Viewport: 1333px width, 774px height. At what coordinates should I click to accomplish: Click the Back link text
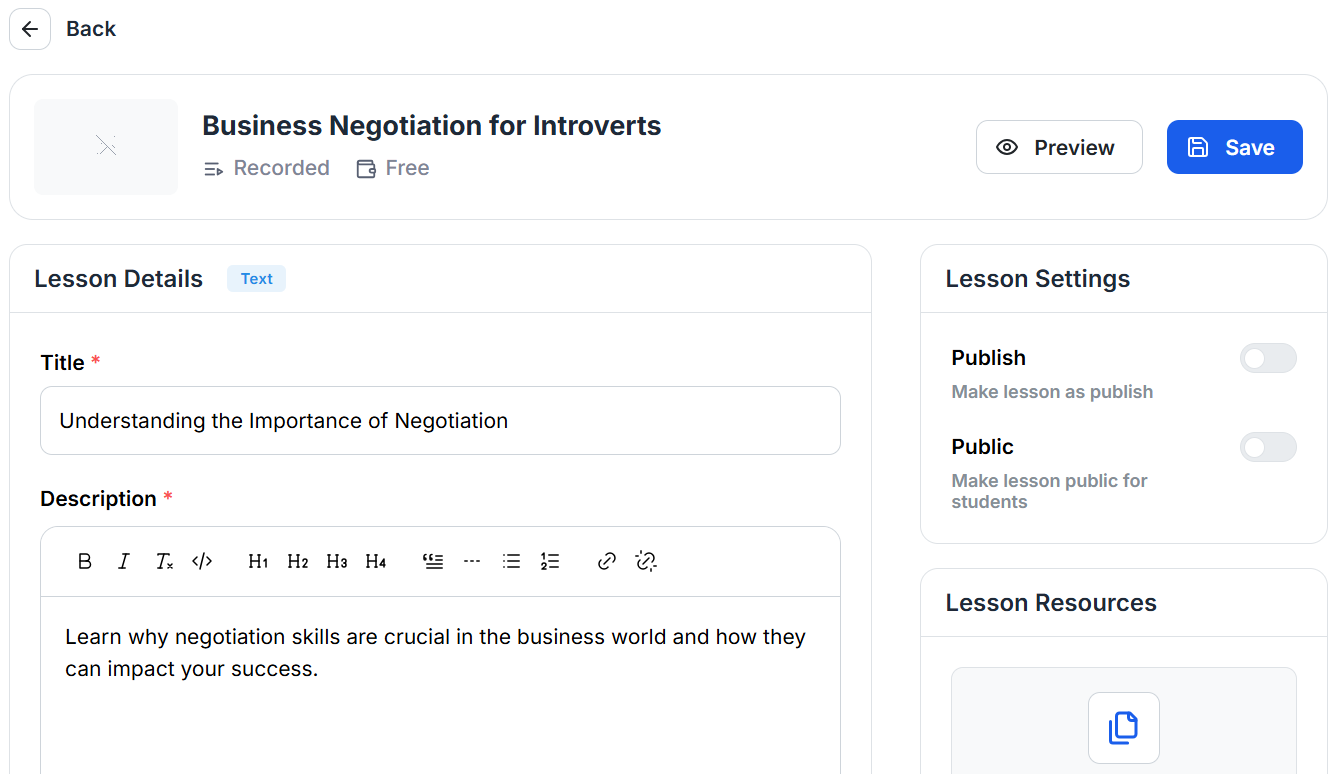tap(91, 29)
